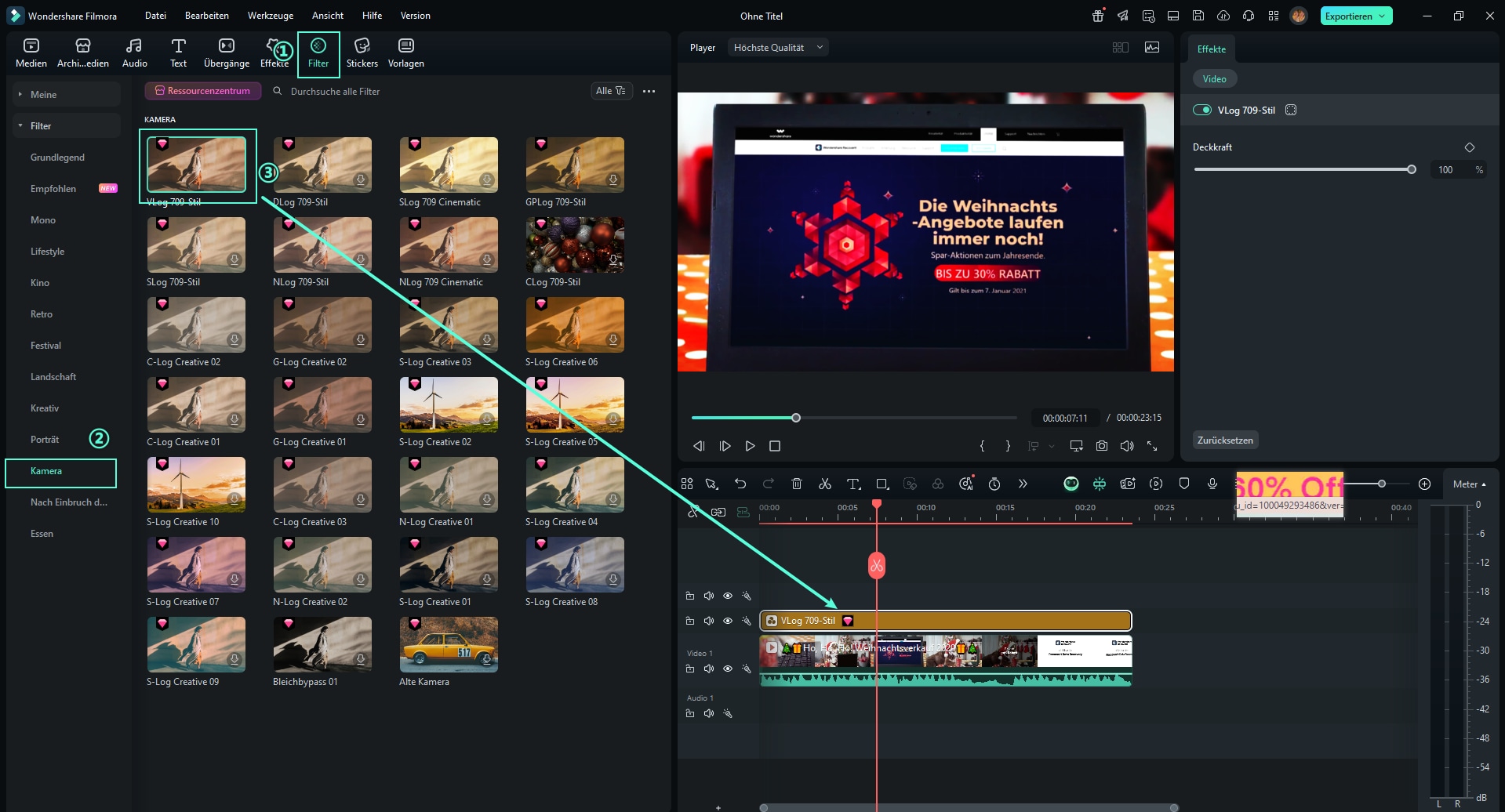Mute the Video 1 track speaker
Viewport: 1505px width, 812px height.
point(709,669)
